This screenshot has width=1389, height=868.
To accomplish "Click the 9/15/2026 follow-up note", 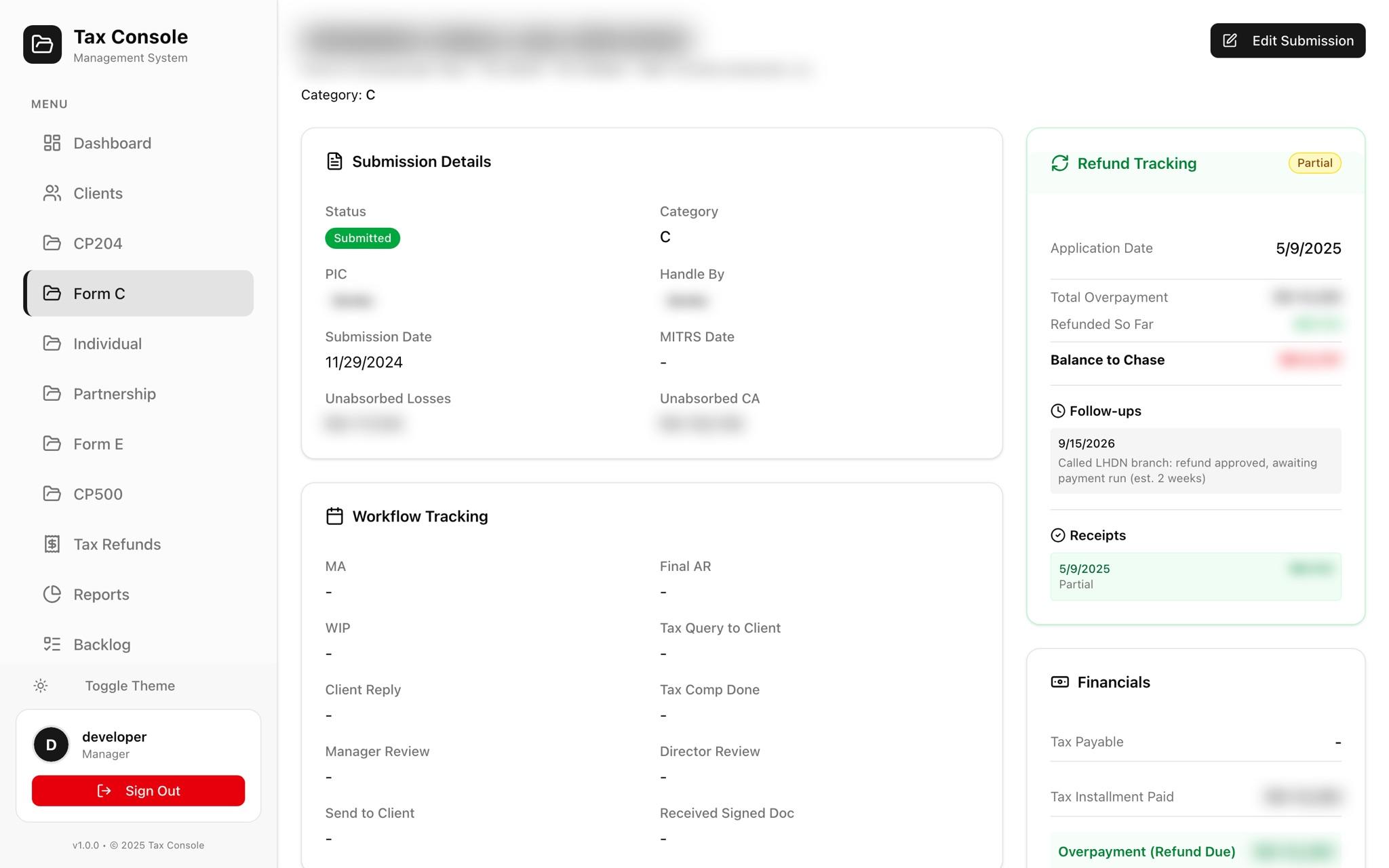I will pos(1196,461).
